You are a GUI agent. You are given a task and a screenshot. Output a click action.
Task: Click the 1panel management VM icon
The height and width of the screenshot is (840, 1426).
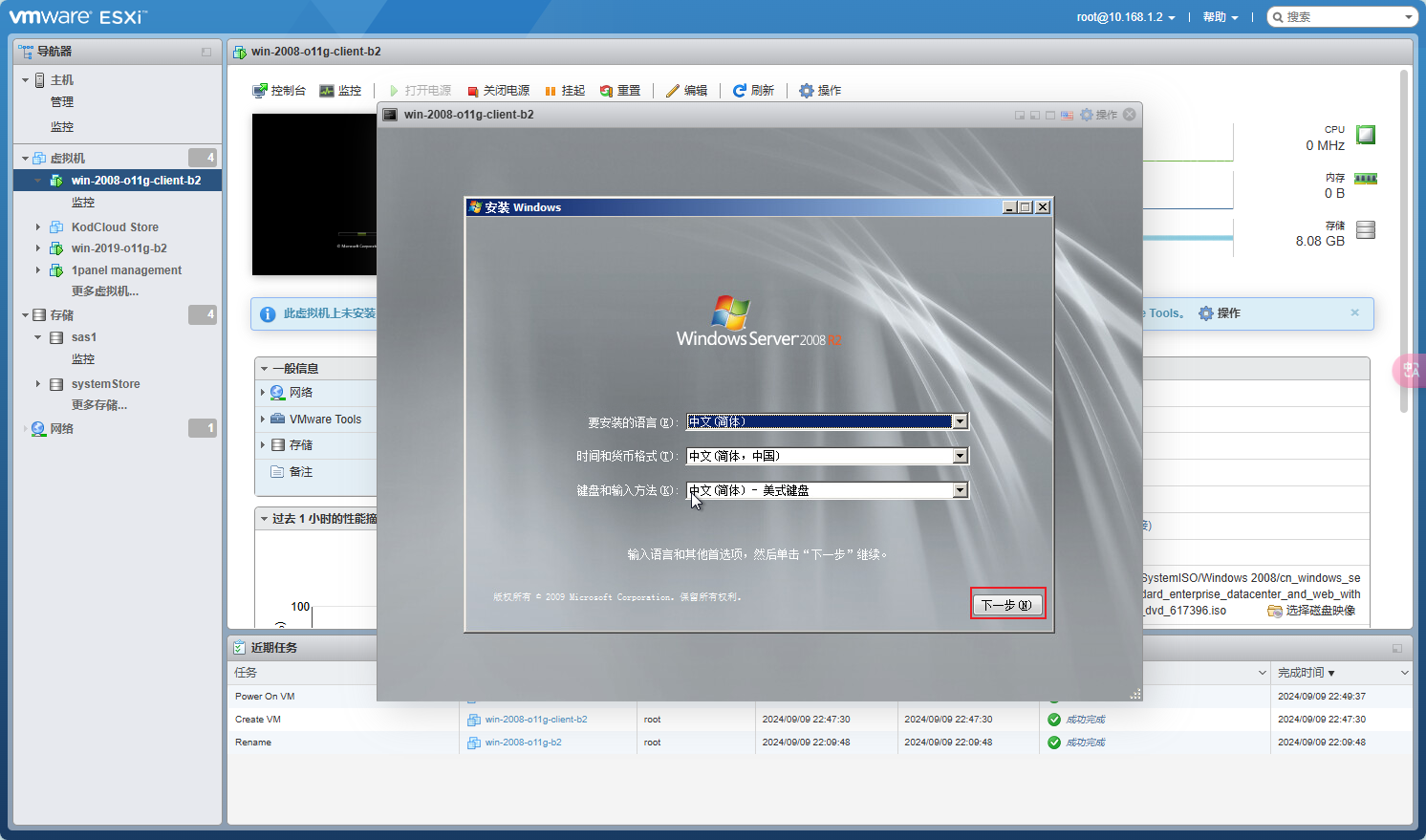tap(56, 270)
